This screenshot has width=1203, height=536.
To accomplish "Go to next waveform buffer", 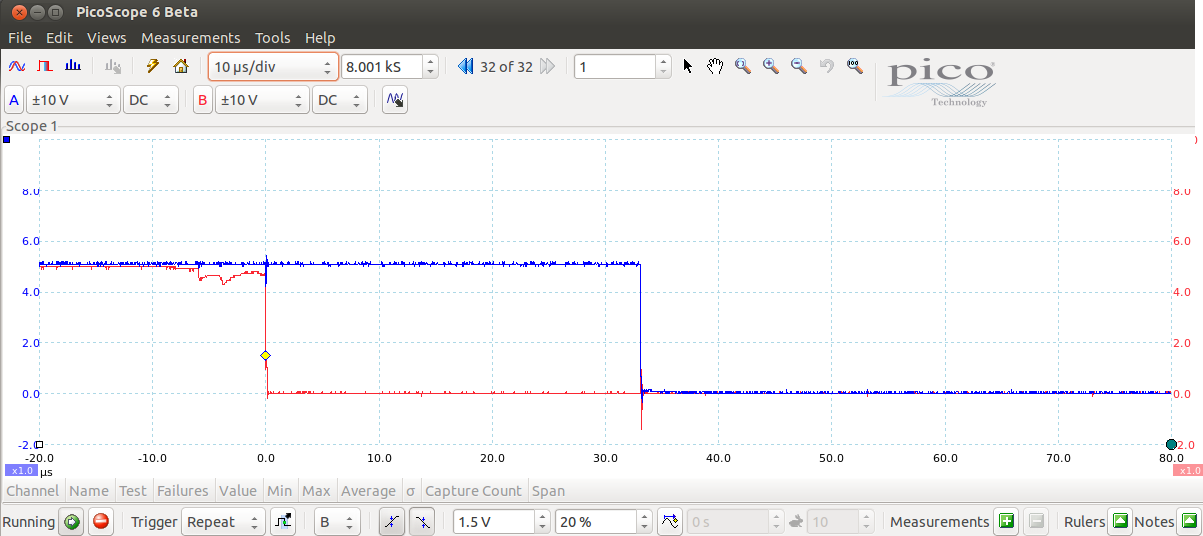I will click(547, 67).
